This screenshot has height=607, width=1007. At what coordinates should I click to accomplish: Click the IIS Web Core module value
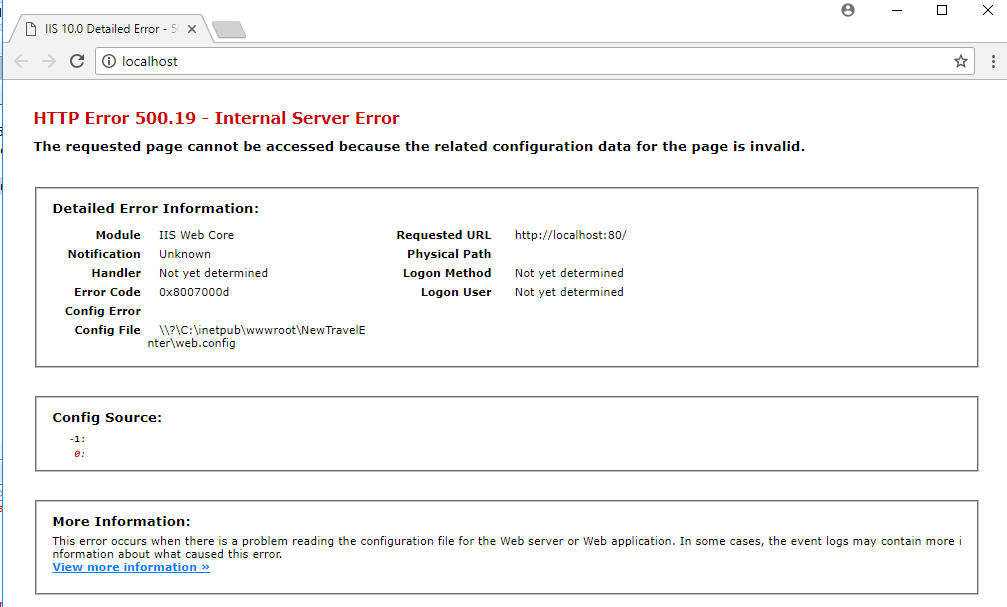197,235
